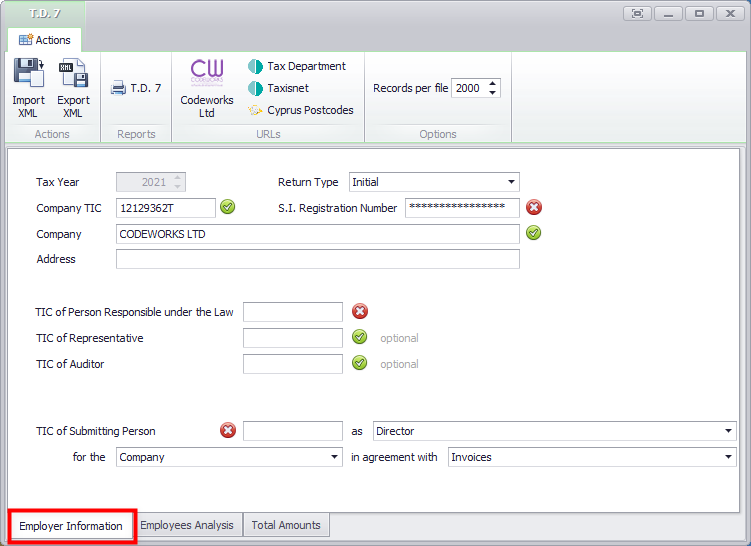Switch to the Employees Analysis tab
Screen dimensions: 751x546
coord(187,525)
